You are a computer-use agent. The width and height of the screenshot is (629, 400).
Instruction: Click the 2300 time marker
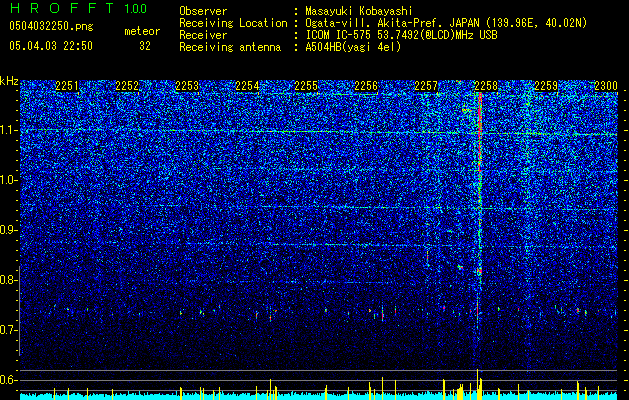coord(606,85)
